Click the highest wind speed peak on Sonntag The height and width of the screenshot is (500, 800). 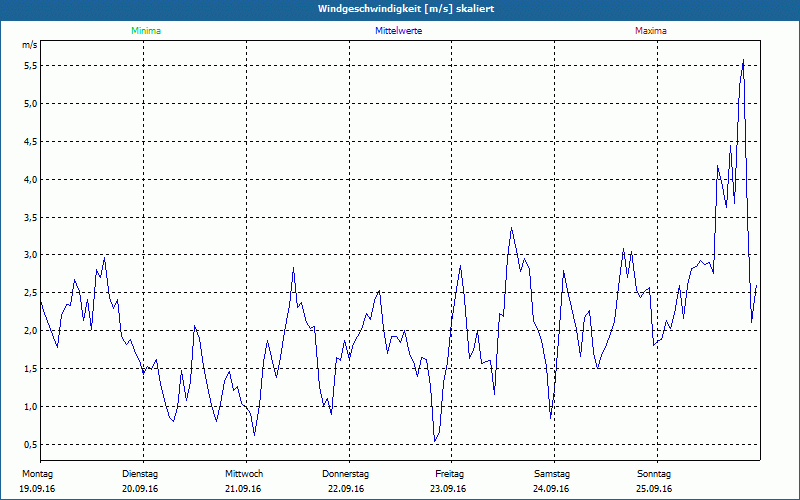point(743,60)
